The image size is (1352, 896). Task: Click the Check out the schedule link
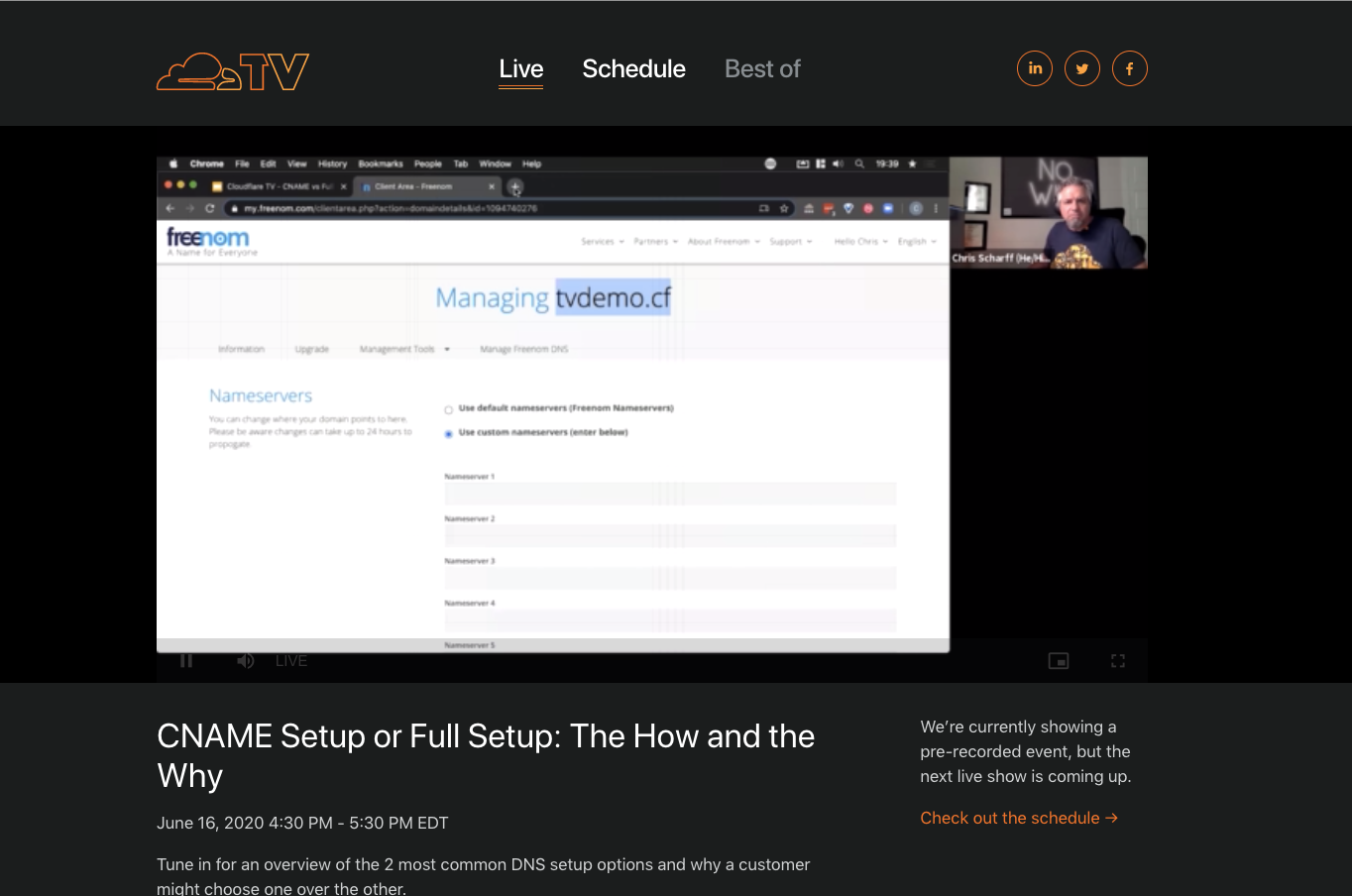pyautogui.click(x=1019, y=818)
